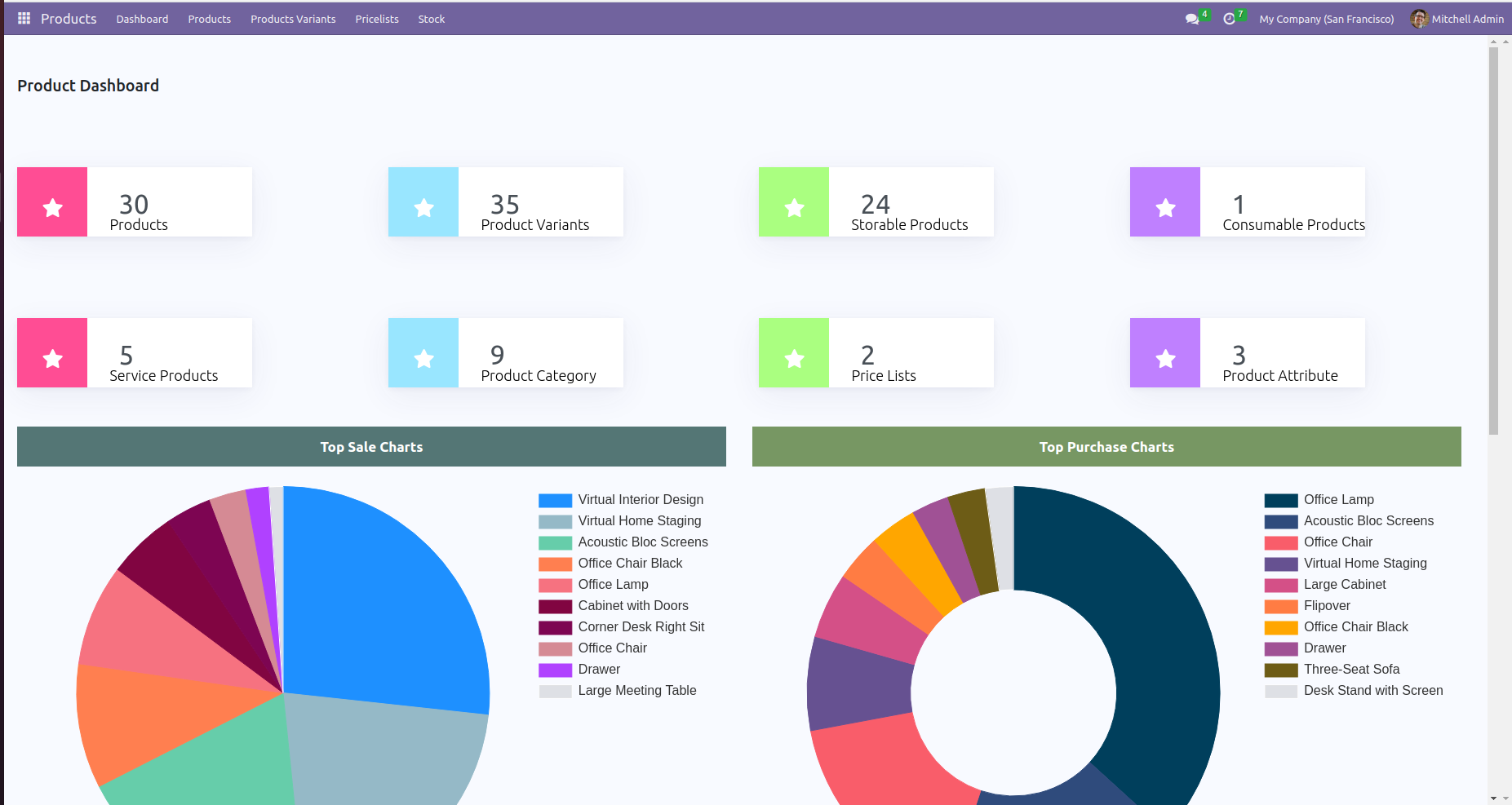Image resolution: width=1512 pixels, height=805 pixels.
Task: Open the Stock menu
Action: 432,19
